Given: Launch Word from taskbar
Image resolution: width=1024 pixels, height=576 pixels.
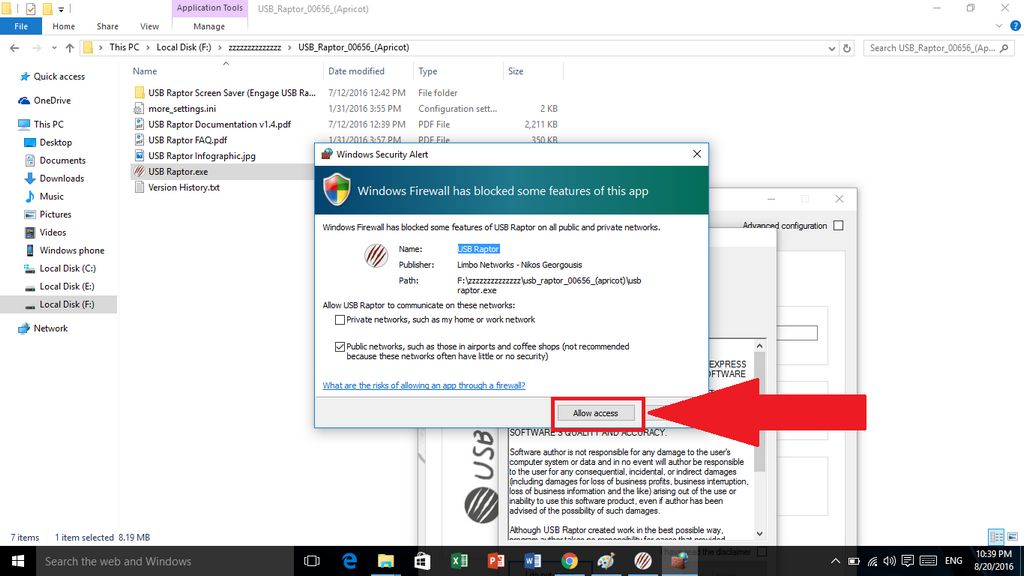Looking at the screenshot, I should click(x=532, y=561).
